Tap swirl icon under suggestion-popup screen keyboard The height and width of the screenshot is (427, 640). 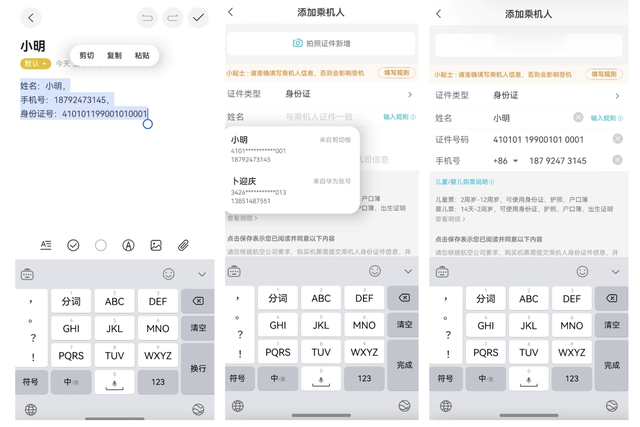point(404,406)
